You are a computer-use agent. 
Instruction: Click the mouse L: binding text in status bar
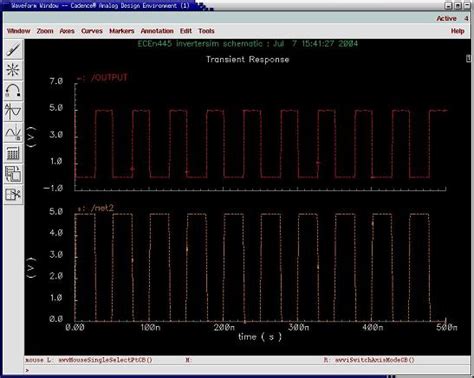click(x=89, y=360)
